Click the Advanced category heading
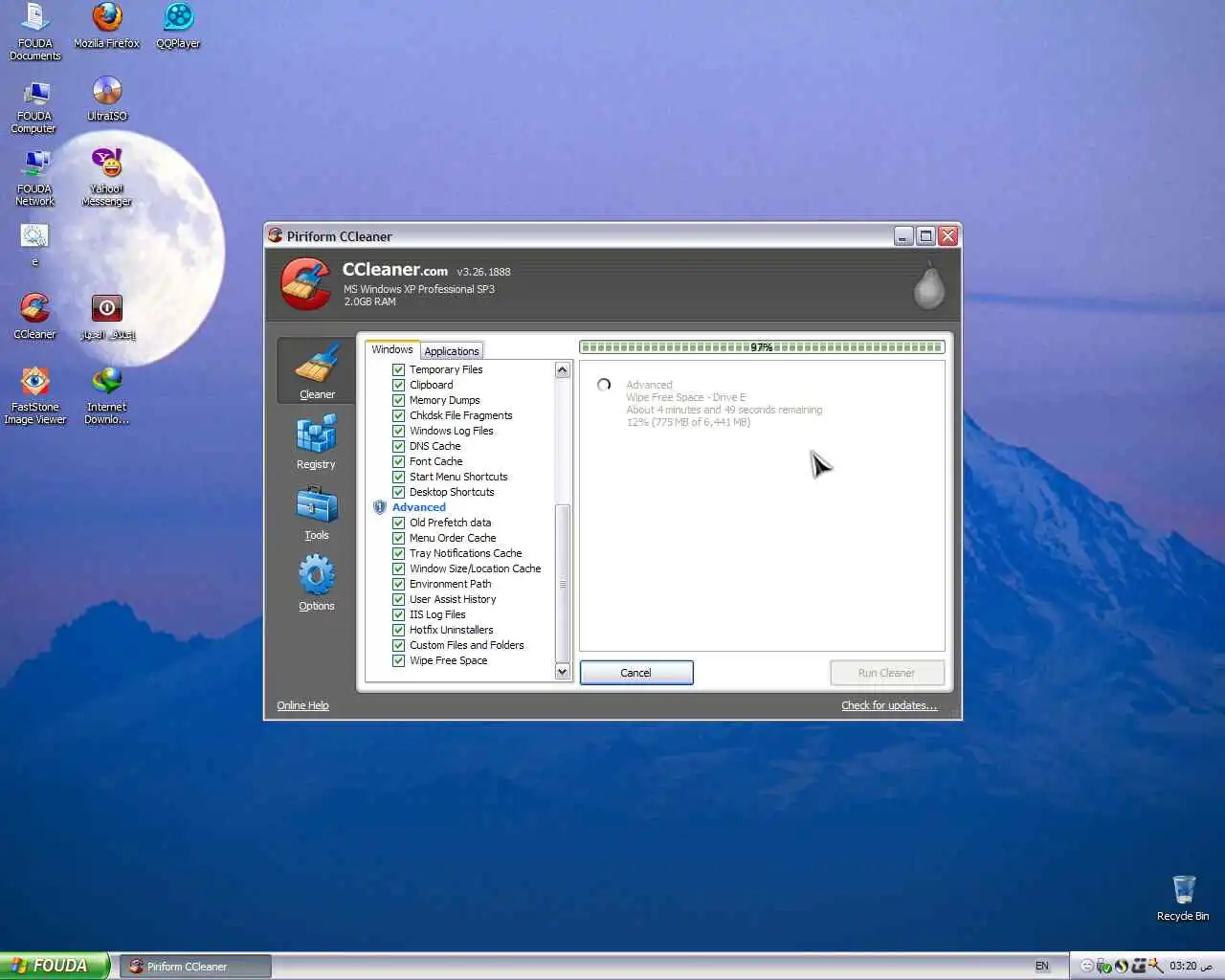The width and height of the screenshot is (1225, 980). point(419,507)
